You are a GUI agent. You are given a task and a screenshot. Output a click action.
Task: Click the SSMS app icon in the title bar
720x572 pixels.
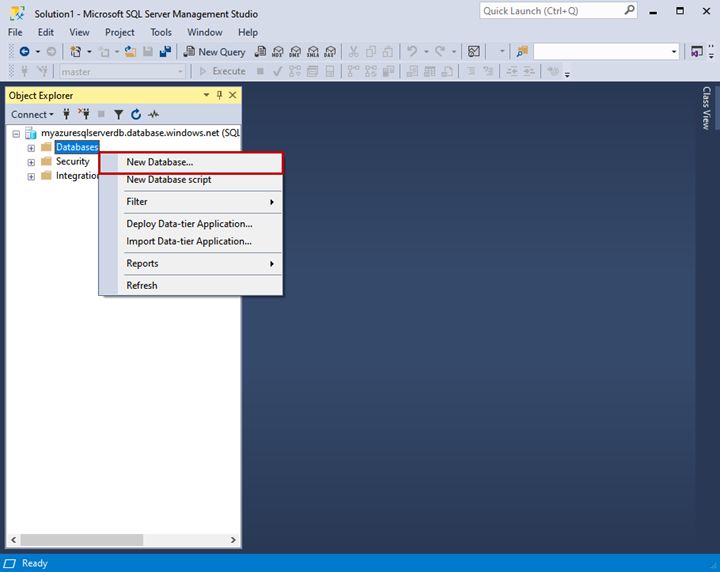point(17,13)
